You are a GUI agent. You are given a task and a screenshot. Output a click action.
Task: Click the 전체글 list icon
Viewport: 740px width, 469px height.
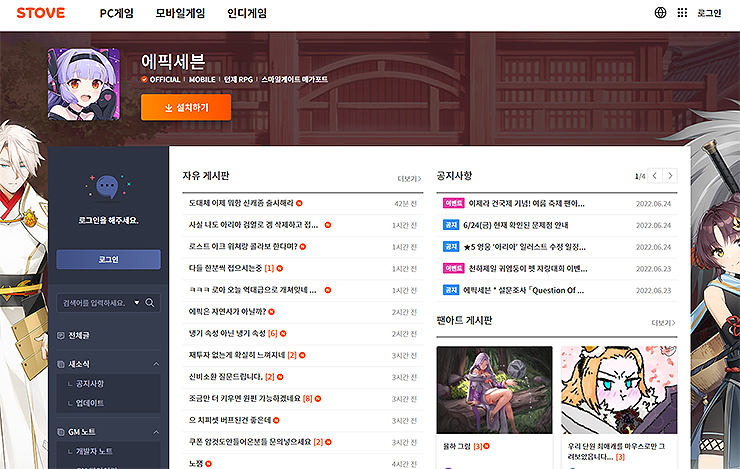[60, 335]
